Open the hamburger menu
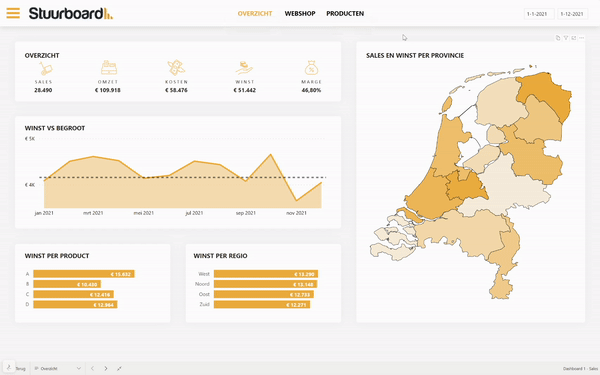This screenshot has height=375, width=600. (13, 13)
